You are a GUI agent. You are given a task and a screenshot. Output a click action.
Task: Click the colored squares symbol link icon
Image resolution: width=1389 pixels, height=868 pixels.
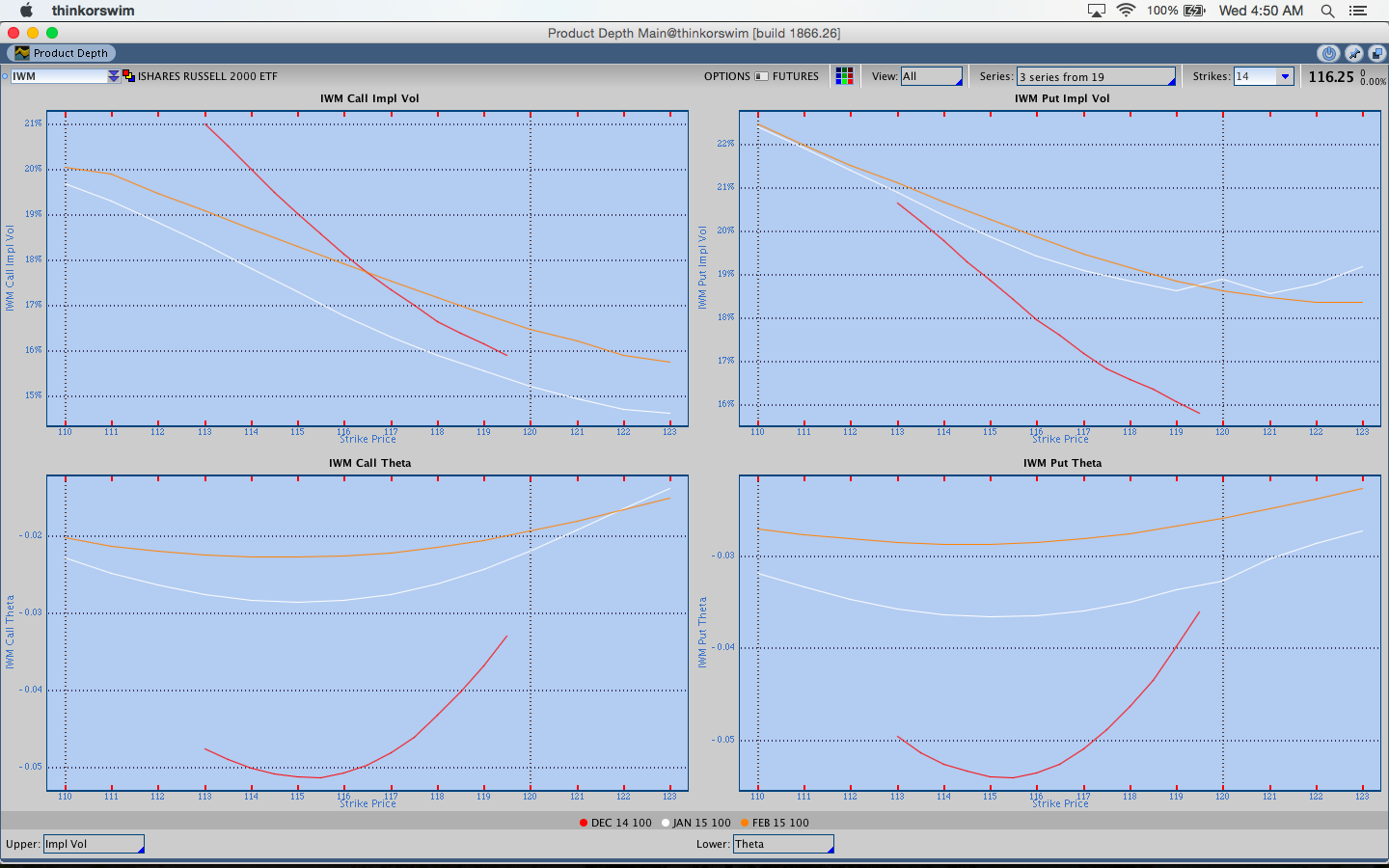click(x=128, y=76)
